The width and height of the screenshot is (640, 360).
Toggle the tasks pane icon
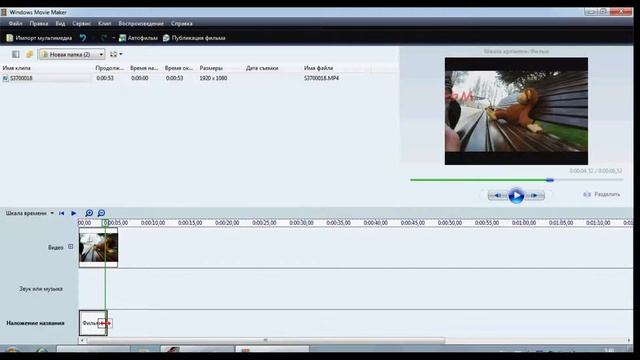click(x=16, y=54)
